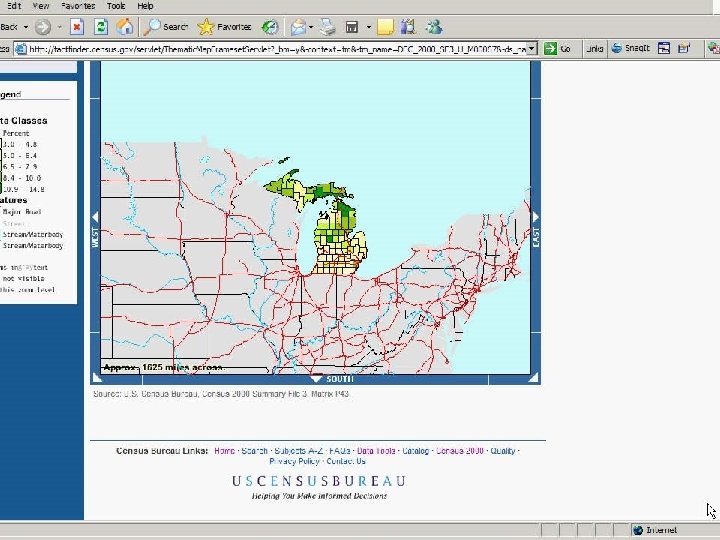The height and width of the screenshot is (540, 720).
Task: Pan map southwest using bottom-left corner arrow
Action: 96,378
